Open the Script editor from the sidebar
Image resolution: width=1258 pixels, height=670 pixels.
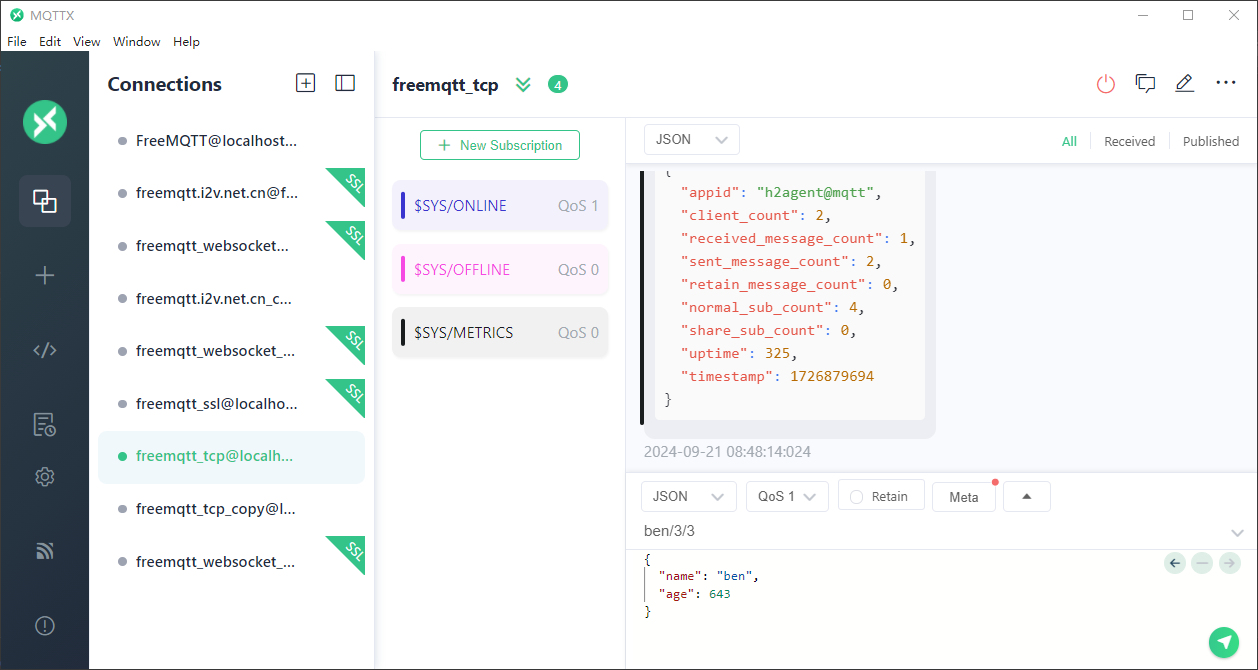(x=44, y=349)
